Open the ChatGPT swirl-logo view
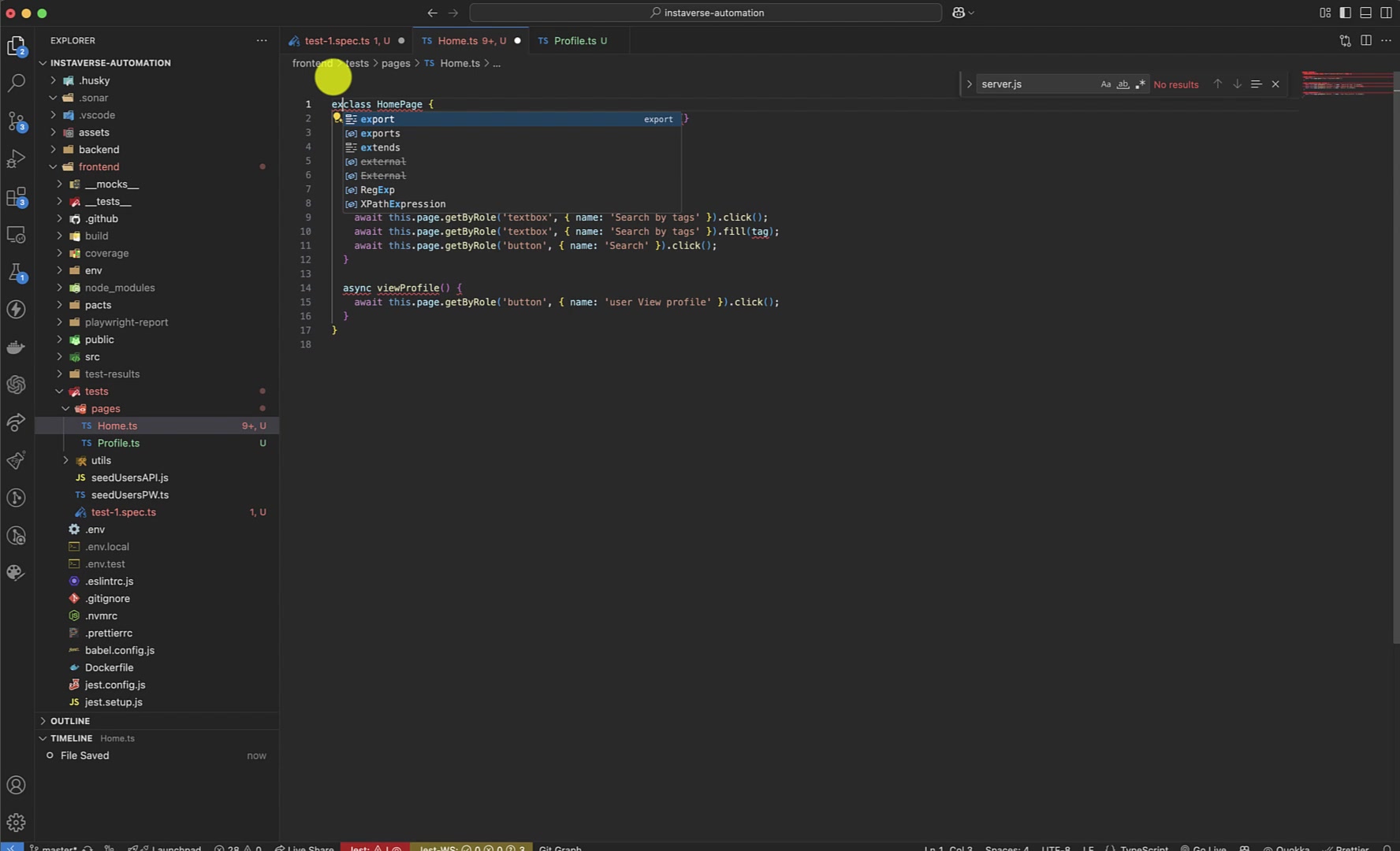1400x851 pixels. pos(16,385)
